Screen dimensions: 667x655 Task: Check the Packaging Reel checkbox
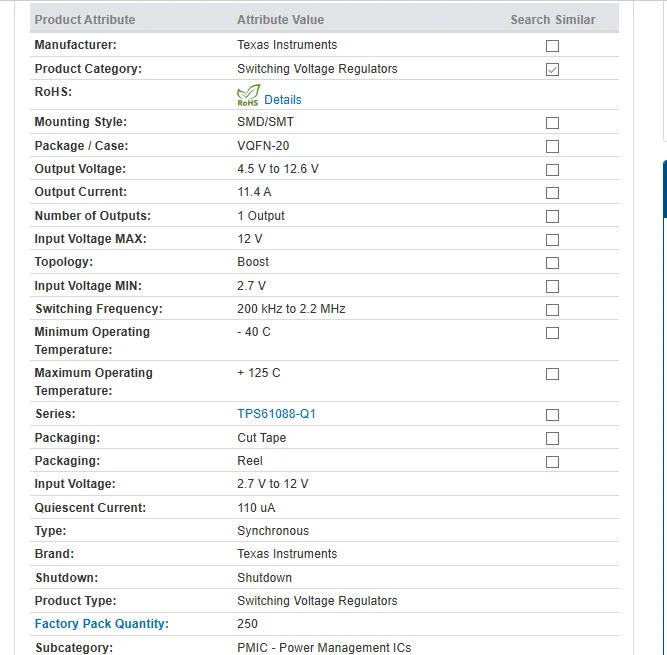(552, 462)
